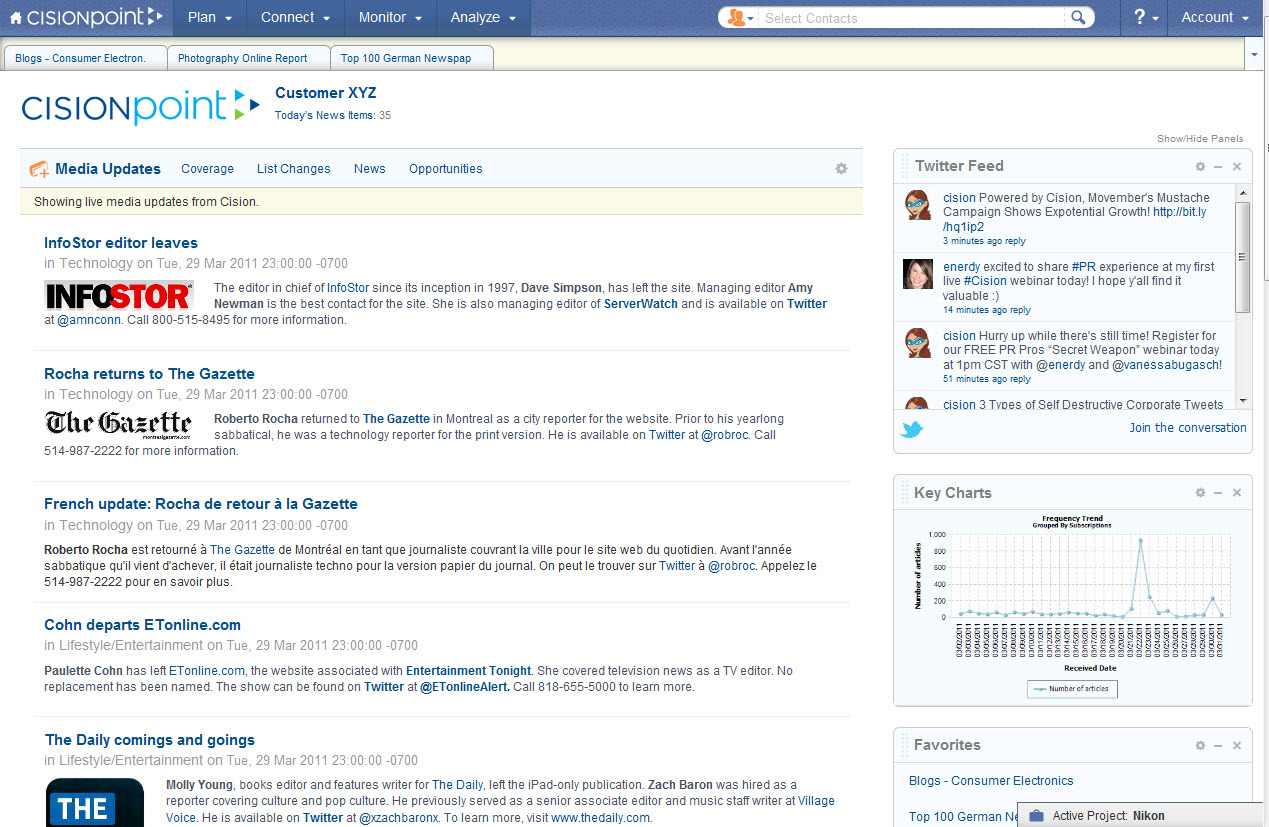Click the briefcase icon on Active Project Nikon
The height and width of the screenshot is (827, 1269).
1035,815
